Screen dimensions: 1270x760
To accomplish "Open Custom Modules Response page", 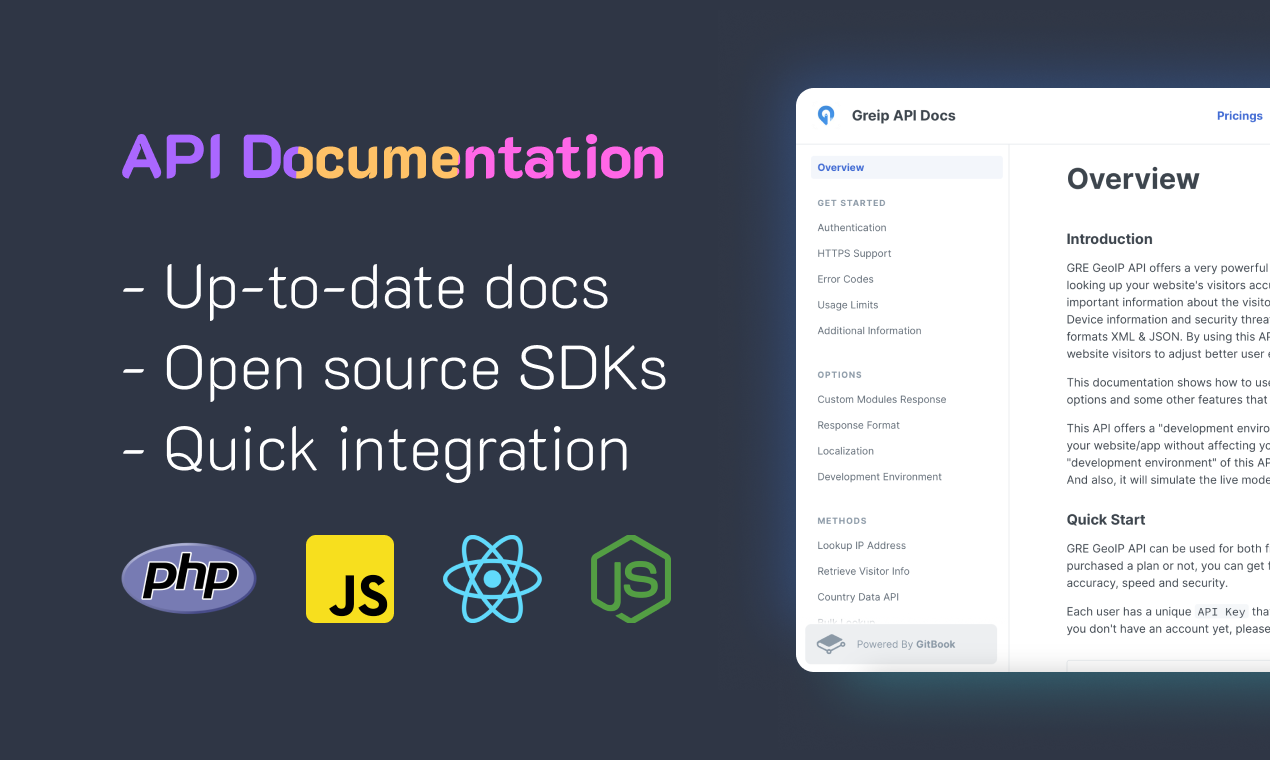I will pos(882,400).
